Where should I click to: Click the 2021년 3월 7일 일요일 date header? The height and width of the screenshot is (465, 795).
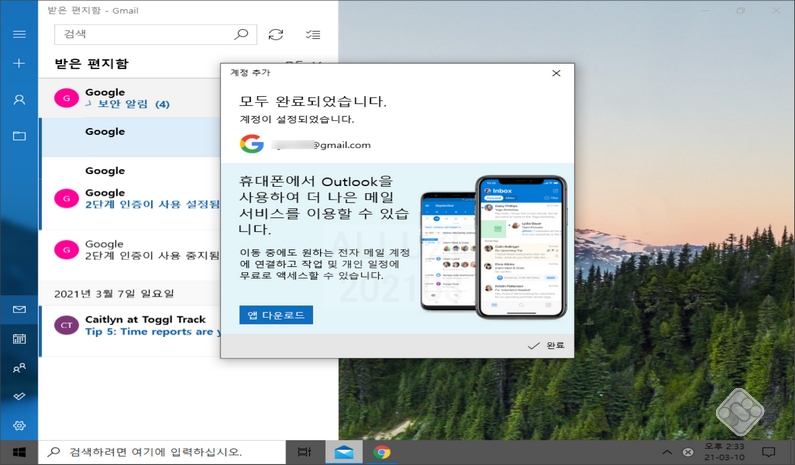[114, 294]
